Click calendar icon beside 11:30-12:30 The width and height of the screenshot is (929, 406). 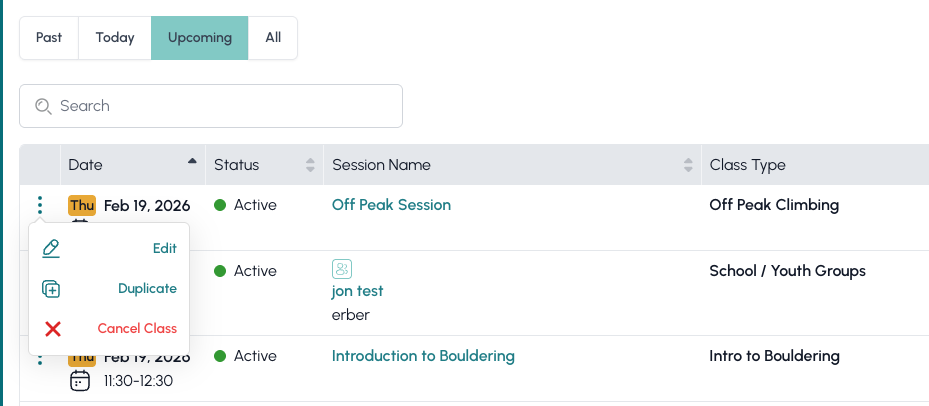(x=80, y=381)
